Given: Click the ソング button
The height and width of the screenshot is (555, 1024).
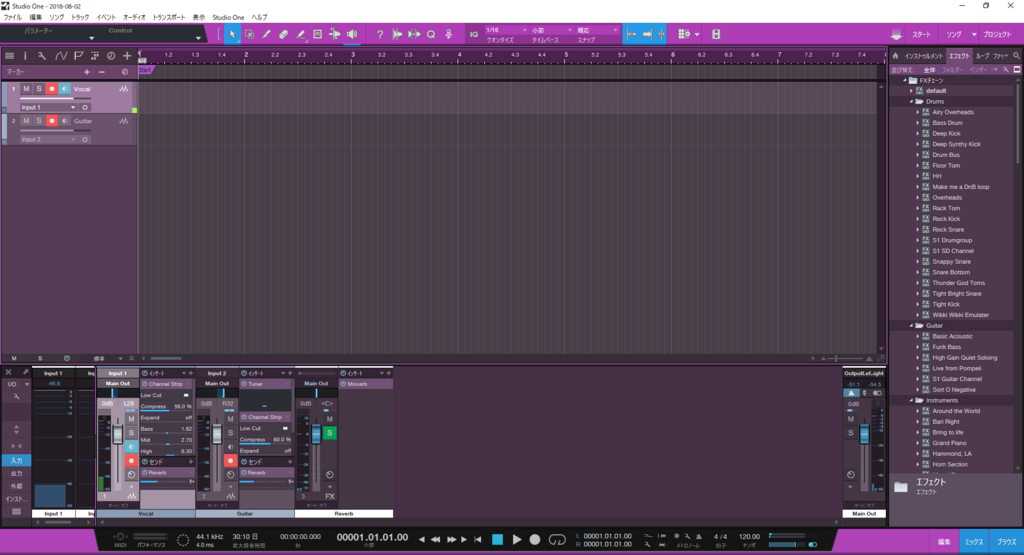Looking at the screenshot, I should coord(954,35).
